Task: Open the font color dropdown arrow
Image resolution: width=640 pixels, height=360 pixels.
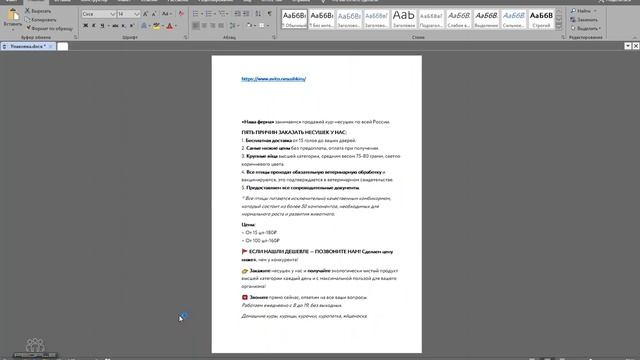Action: [176, 26]
